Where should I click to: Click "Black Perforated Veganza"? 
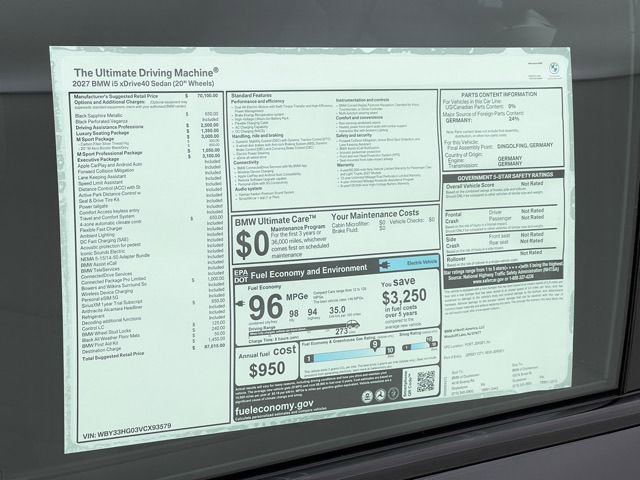pyautogui.click(x=102, y=122)
